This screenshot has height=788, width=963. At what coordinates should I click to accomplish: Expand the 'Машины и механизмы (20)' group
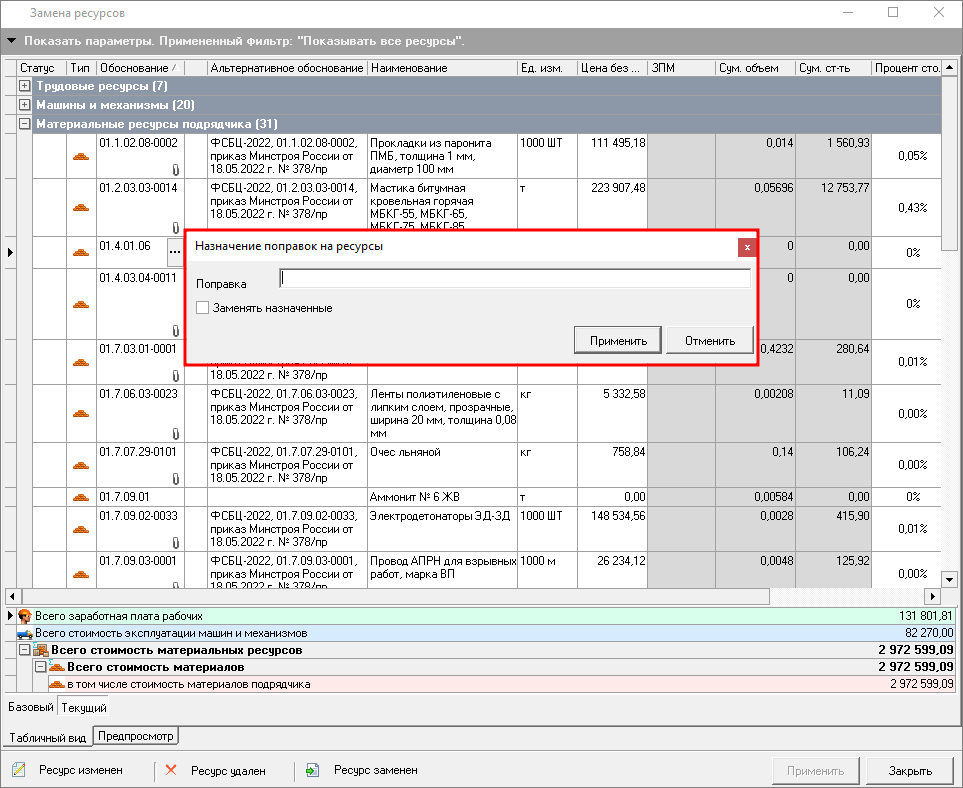click(x=25, y=105)
